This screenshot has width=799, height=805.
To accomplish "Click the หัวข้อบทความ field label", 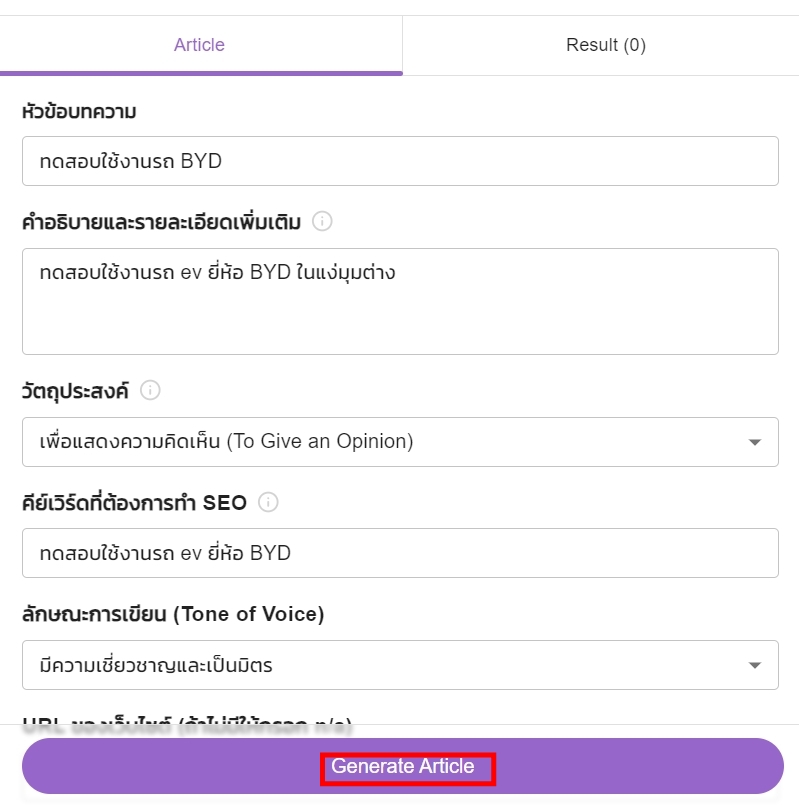I will point(79,111).
